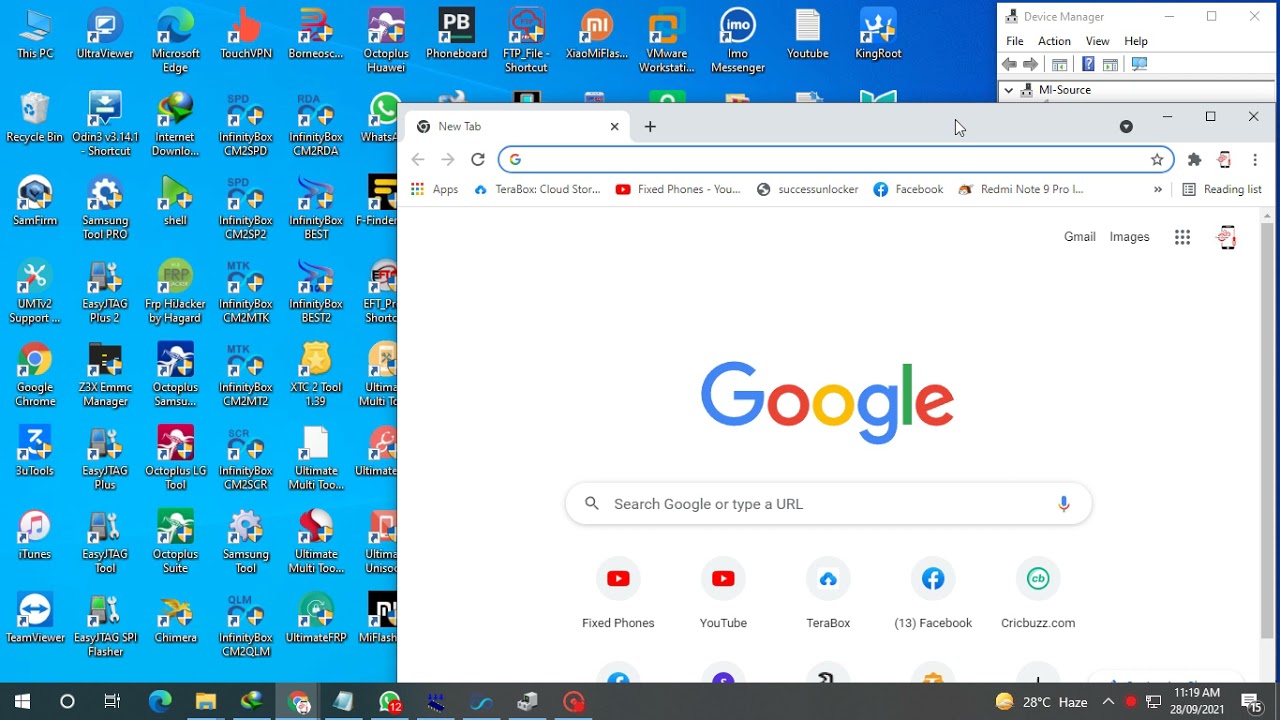Select the Frp HiJacker by Hagard icon

(x=175, y=292)
